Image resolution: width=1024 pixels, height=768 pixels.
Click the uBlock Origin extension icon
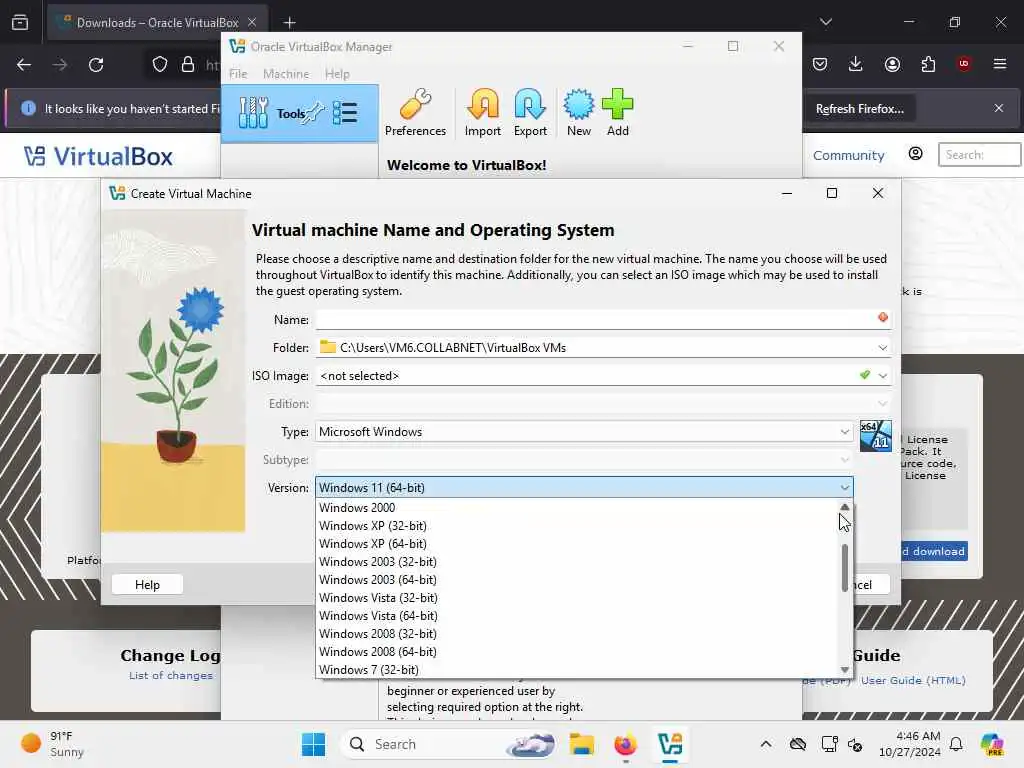click(964, 64)
